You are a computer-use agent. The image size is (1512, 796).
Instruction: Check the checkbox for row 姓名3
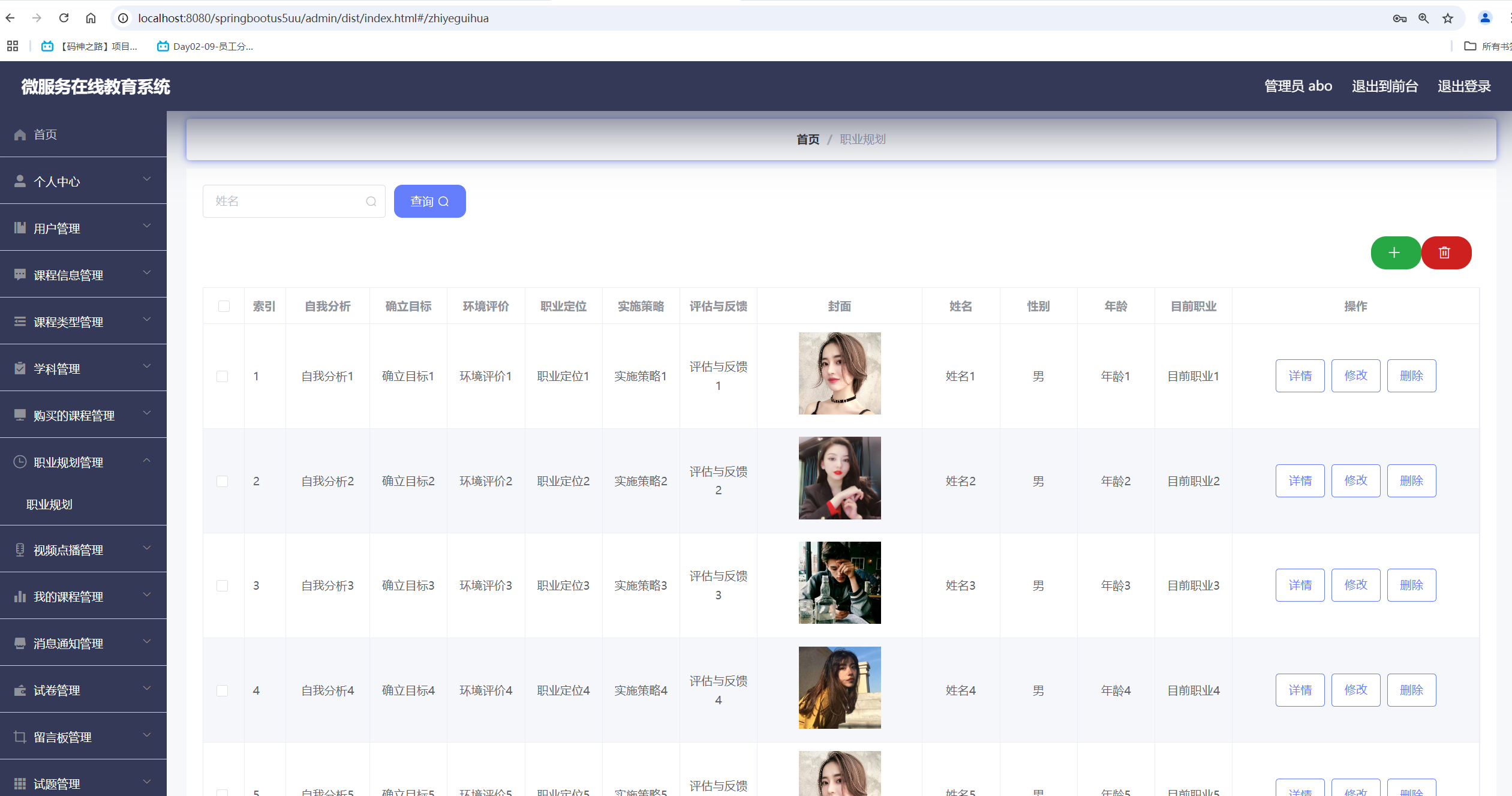click(223, 585)
